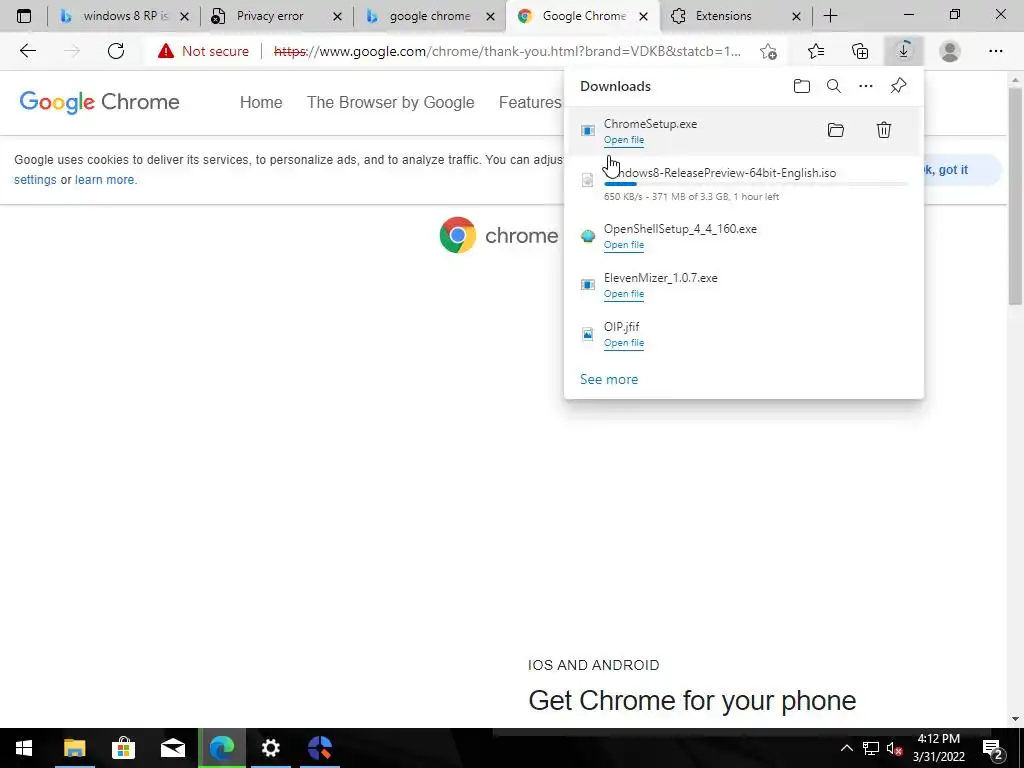Click the Google Chrome logo
The width and height of the screenshot is (1024, 768).
pyautogui.click(x=99, y=102)
